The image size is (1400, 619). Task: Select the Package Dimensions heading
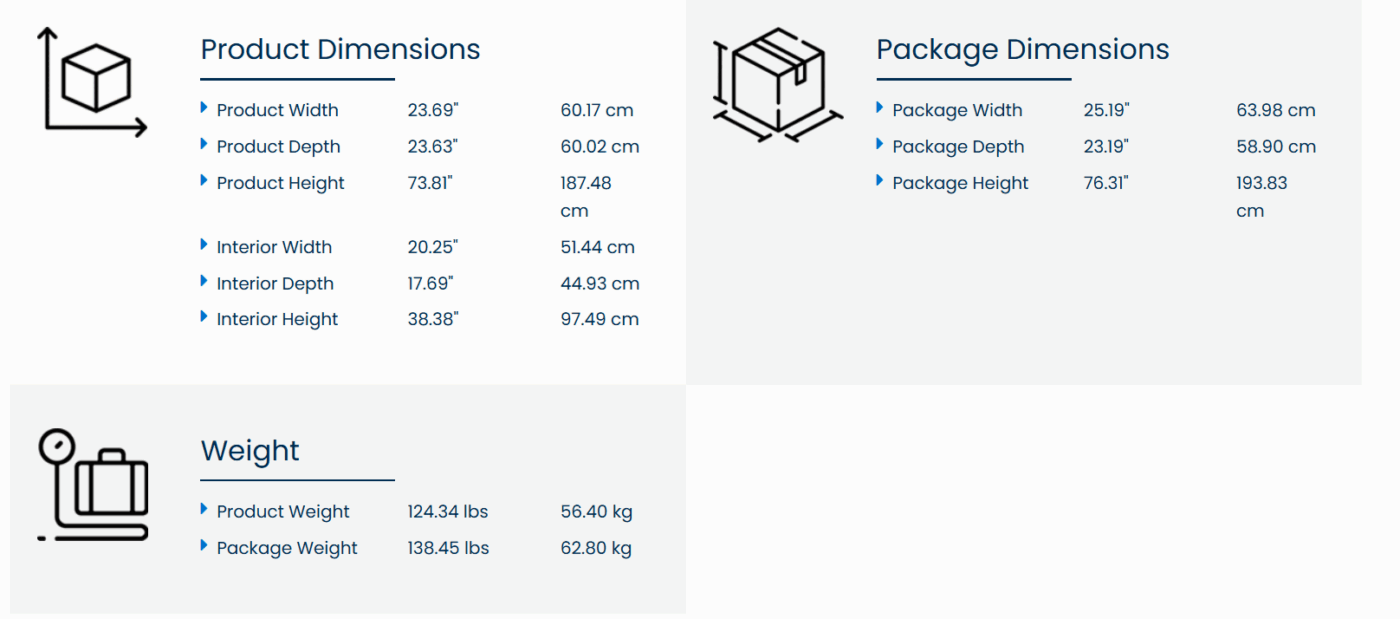(x=1022, y=49)
